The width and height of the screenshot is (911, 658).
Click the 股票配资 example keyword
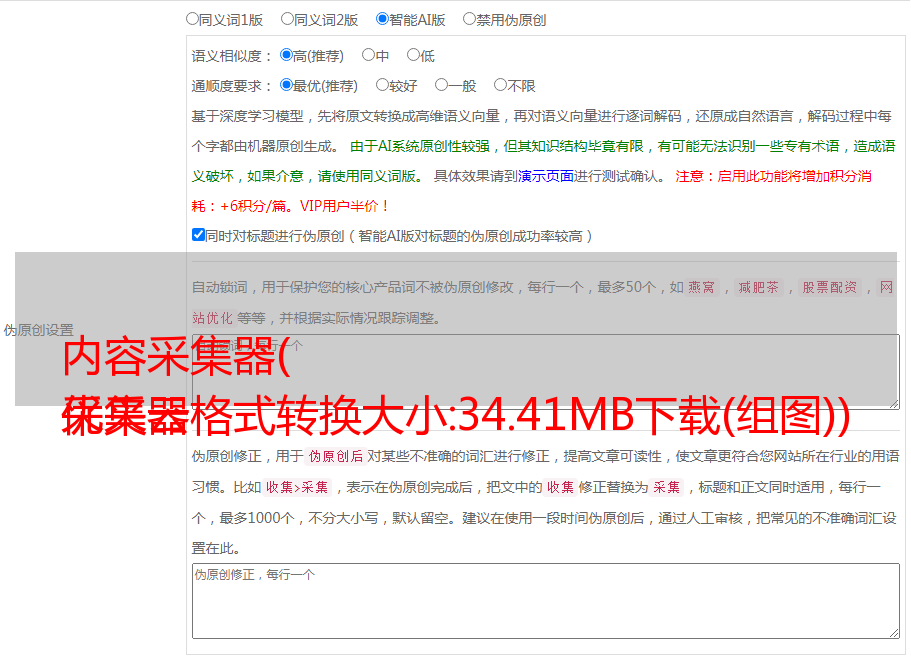pos(829,287)
